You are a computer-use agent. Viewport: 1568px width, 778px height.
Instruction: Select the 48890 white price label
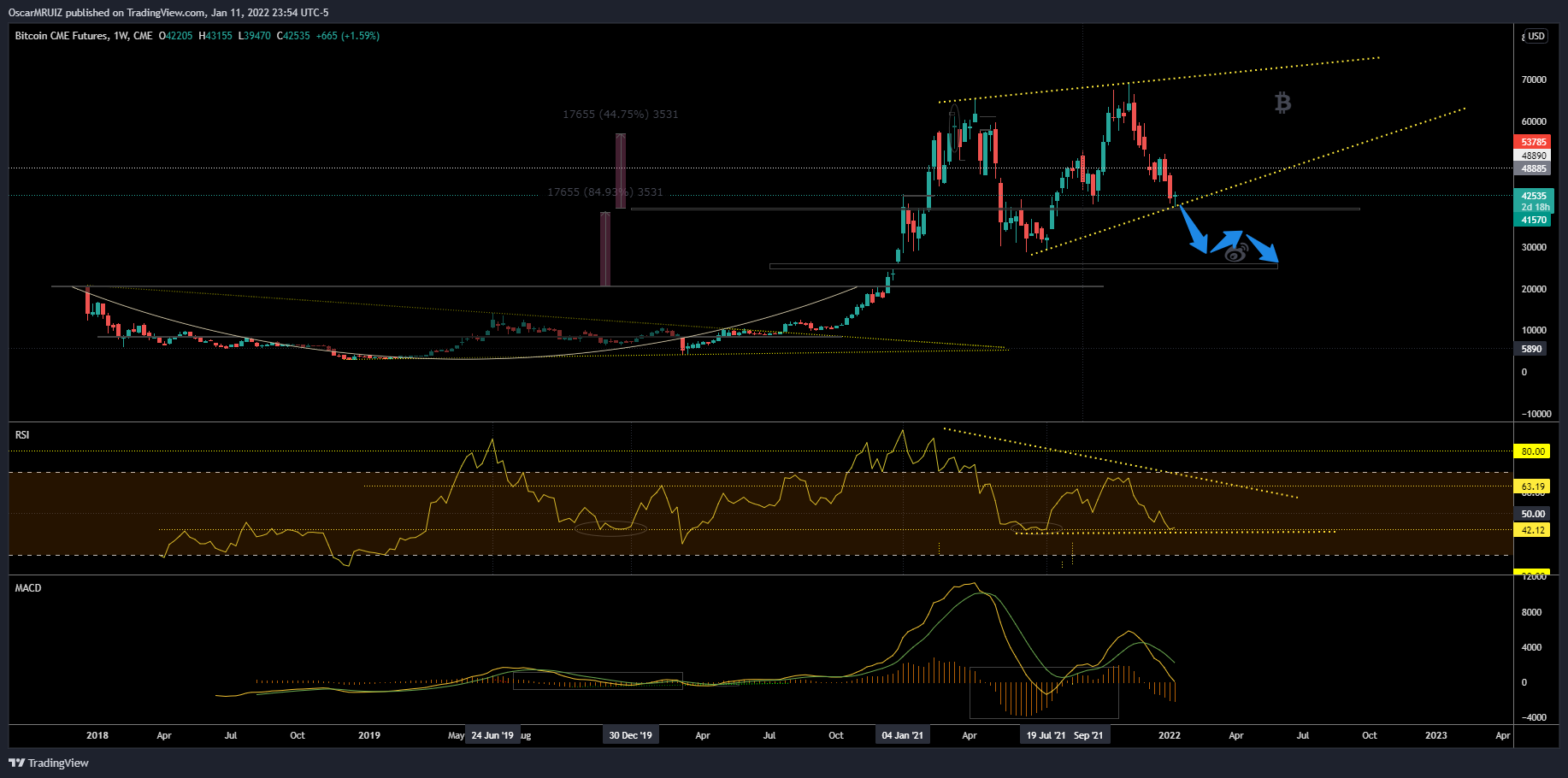coord(1534,156)
